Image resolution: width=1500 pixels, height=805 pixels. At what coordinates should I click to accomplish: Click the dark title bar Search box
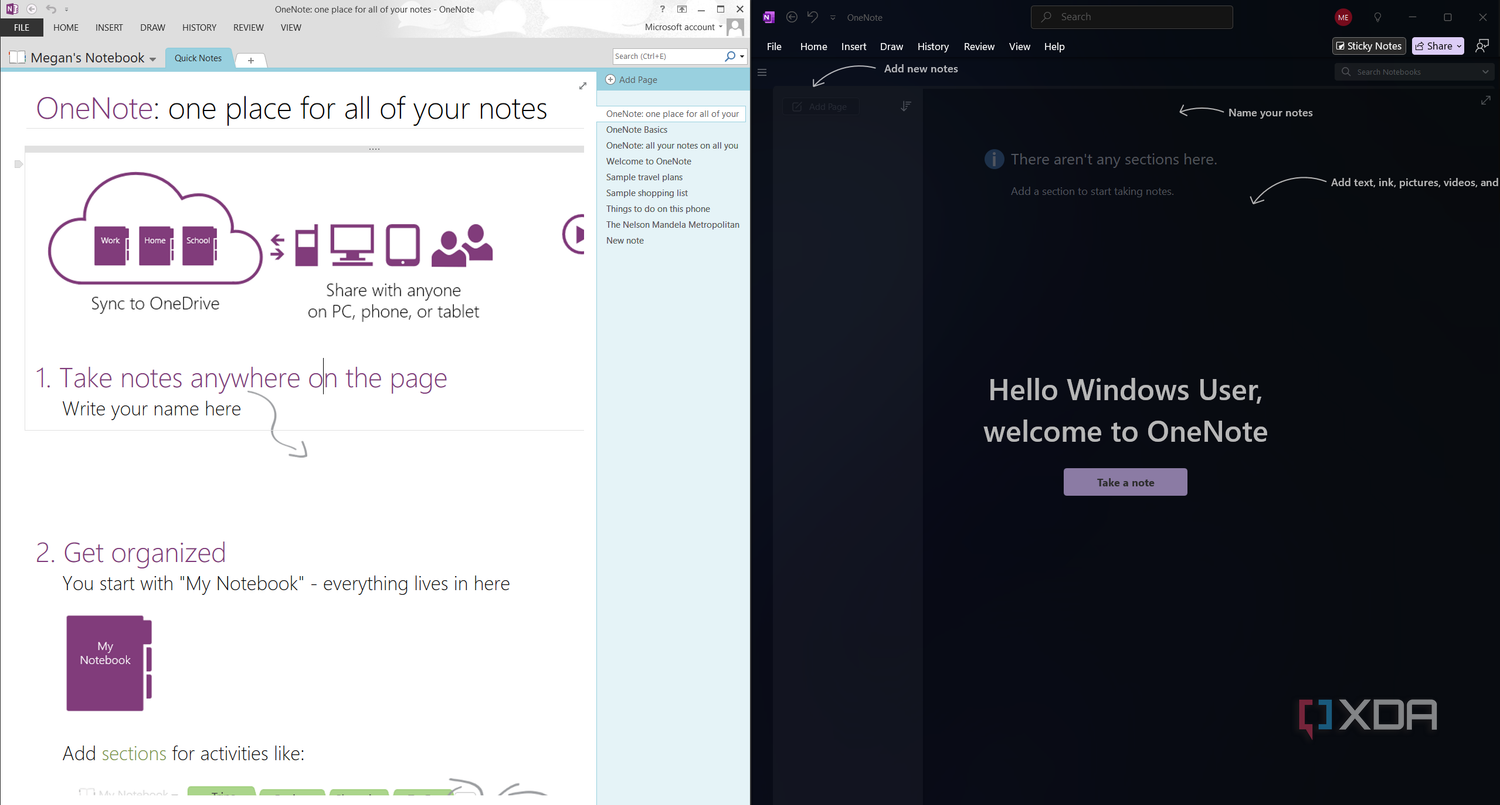1132,17
